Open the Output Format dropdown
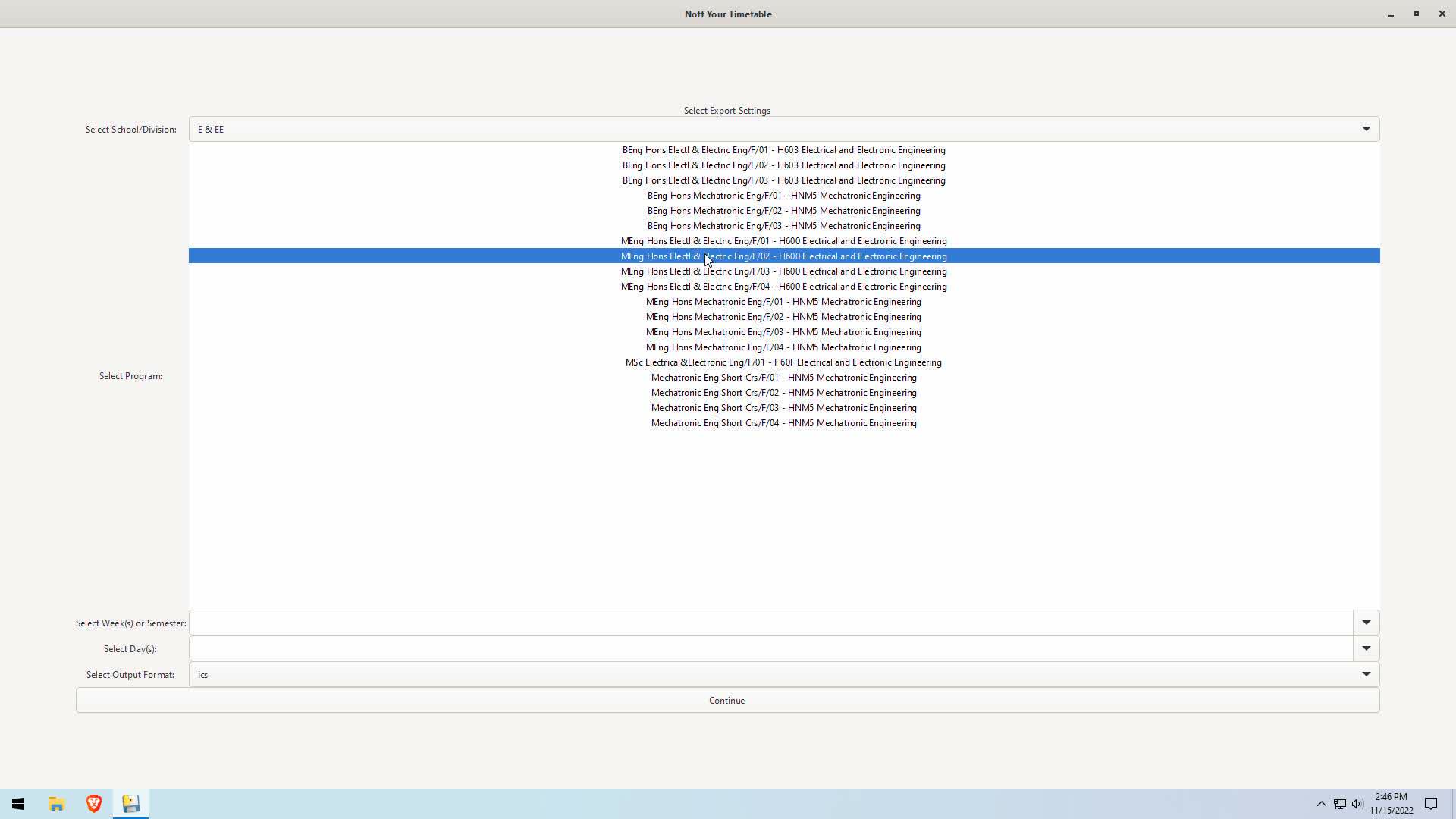 point(1366,675)
